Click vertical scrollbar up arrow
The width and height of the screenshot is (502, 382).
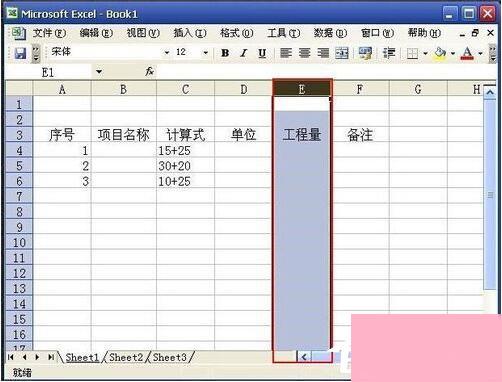(x=490, y=93)
